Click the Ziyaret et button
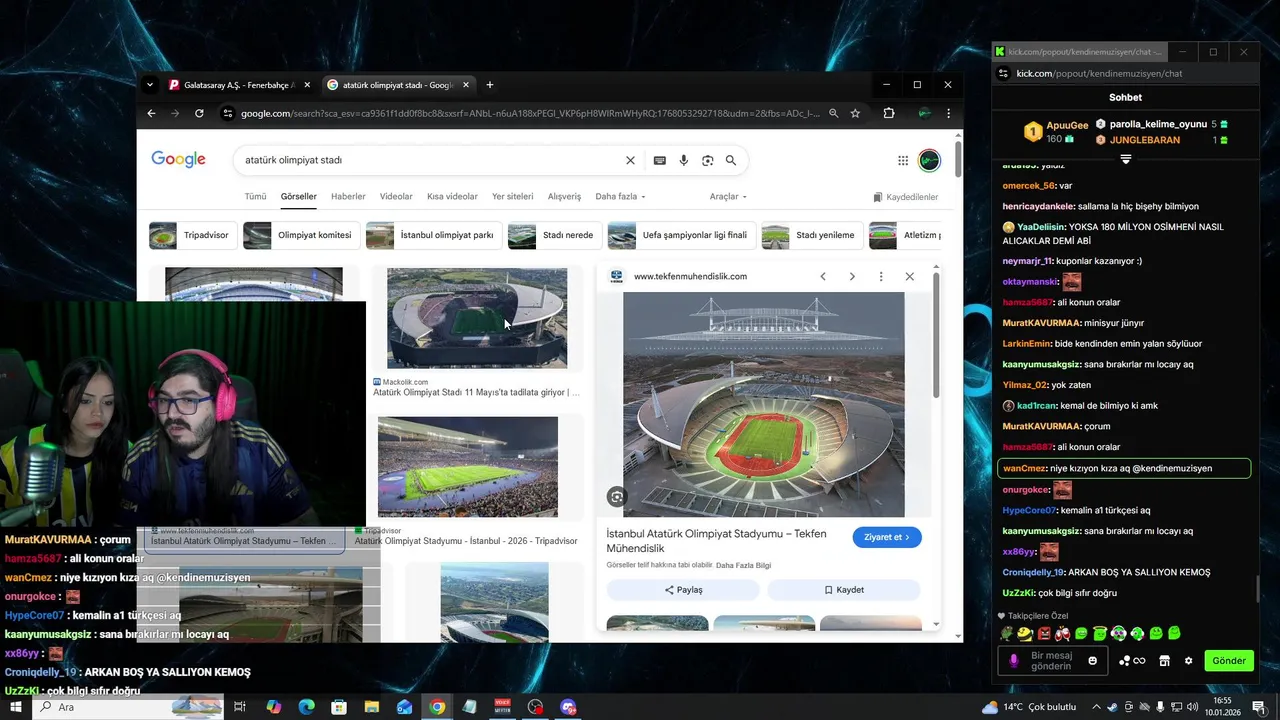 pos(887,537)
